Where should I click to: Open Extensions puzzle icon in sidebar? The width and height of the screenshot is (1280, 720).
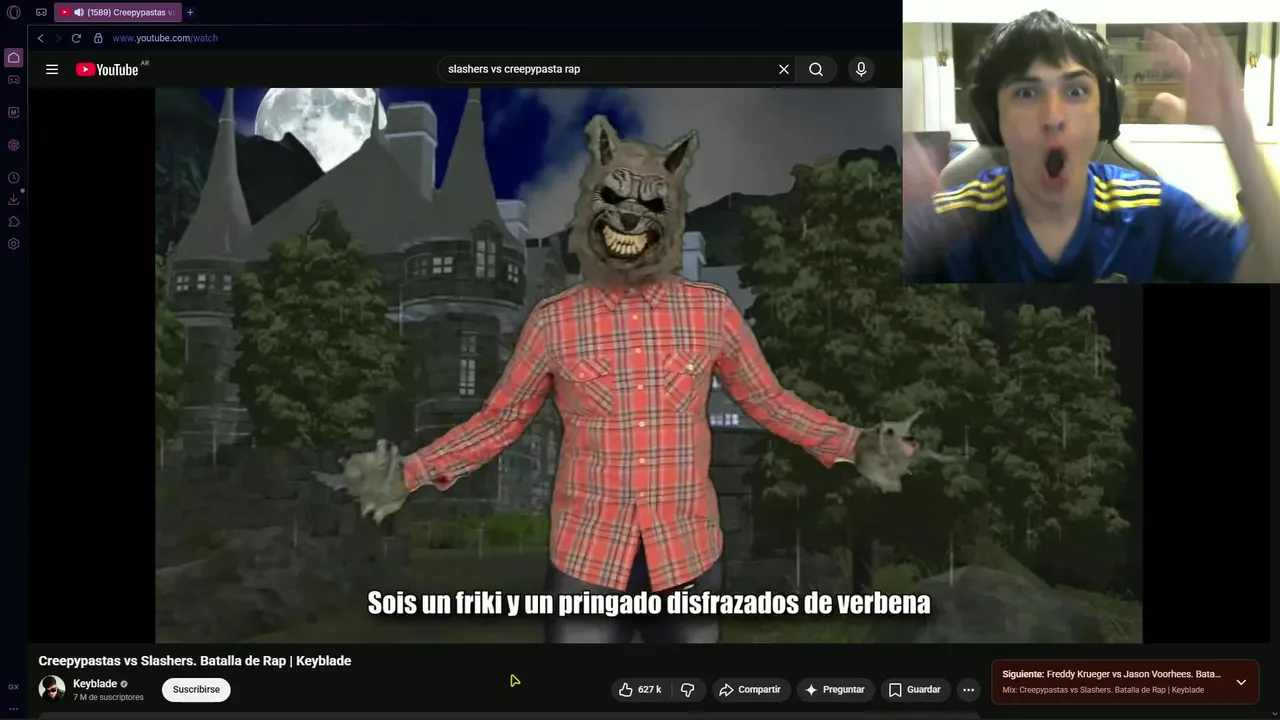click(14, 222)
